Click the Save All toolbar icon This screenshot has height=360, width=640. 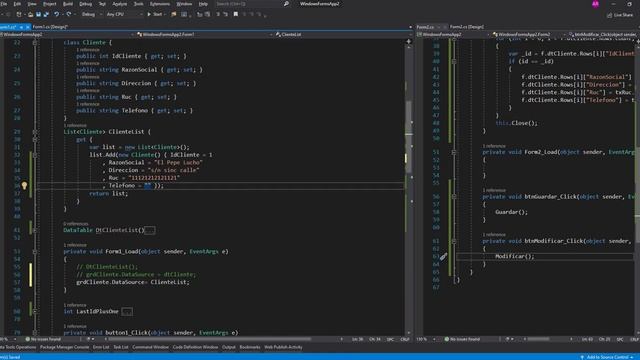(x=46, y=14)
